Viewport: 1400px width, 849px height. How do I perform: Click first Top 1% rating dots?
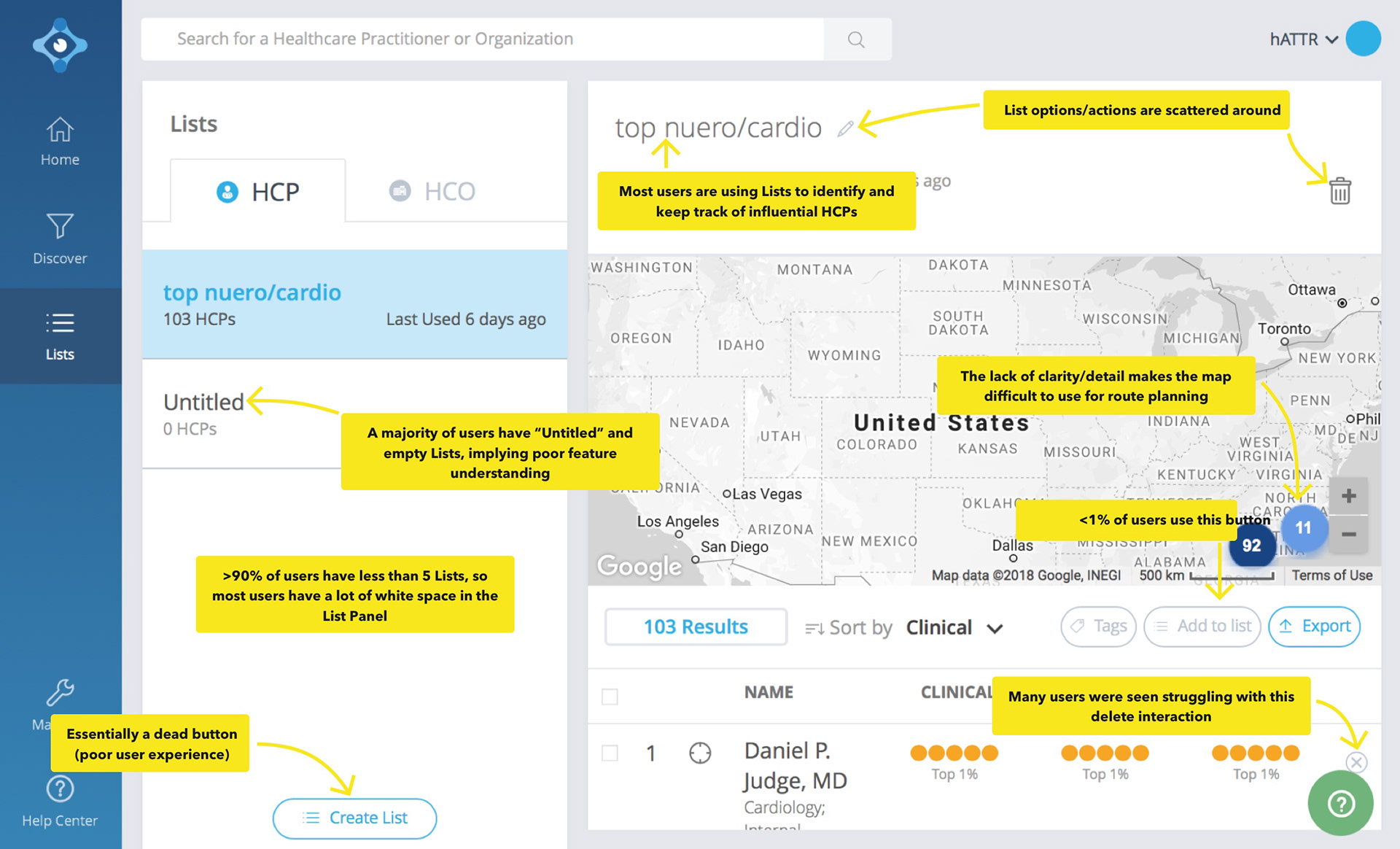(x=954, y=753)
